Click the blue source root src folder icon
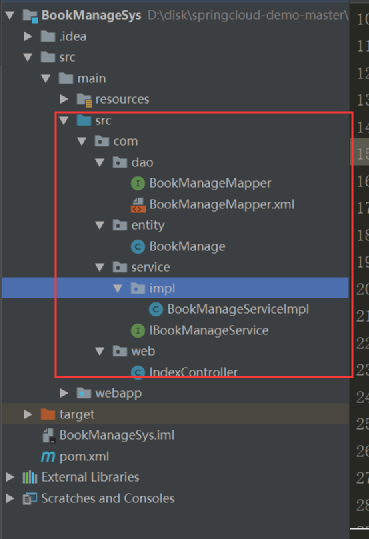The image size is (369, 539). (84, 120)
